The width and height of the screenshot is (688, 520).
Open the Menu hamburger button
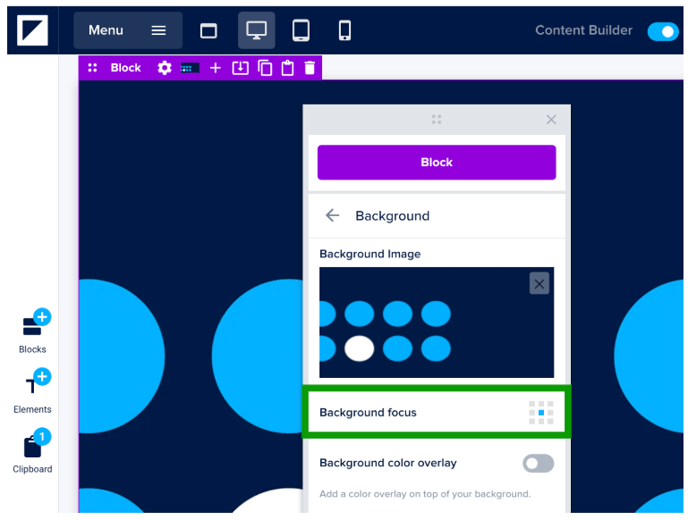coord(128,30)
